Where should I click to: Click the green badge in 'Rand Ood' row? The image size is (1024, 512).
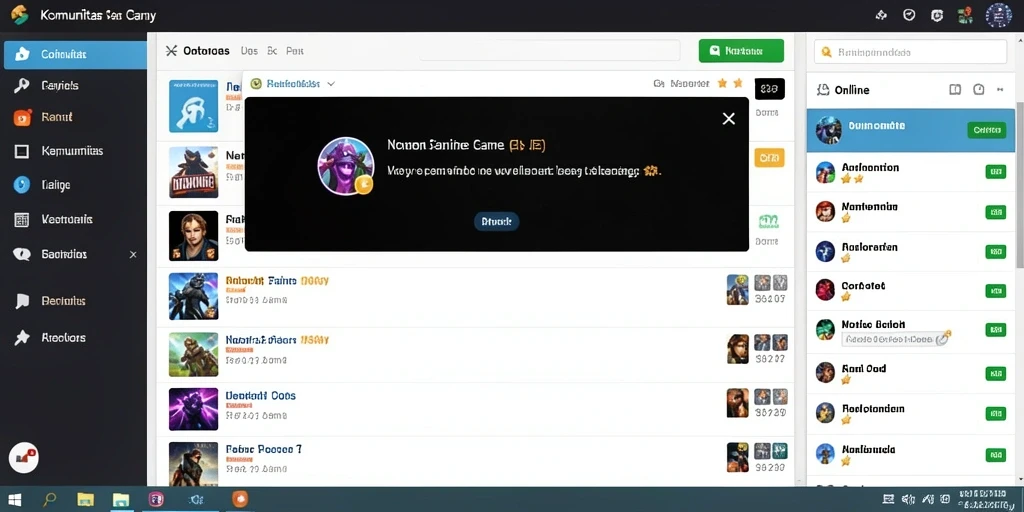996,374
